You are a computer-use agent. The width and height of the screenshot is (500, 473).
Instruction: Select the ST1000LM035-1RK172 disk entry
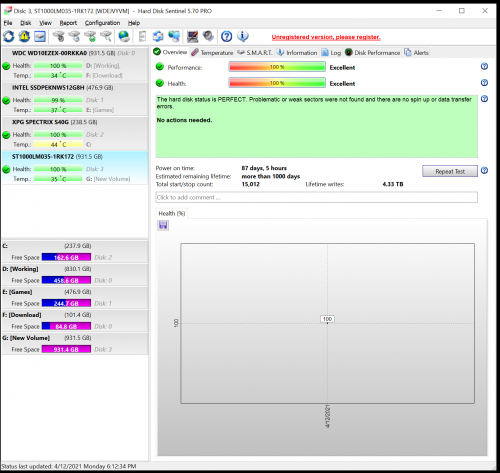[75, 168]
